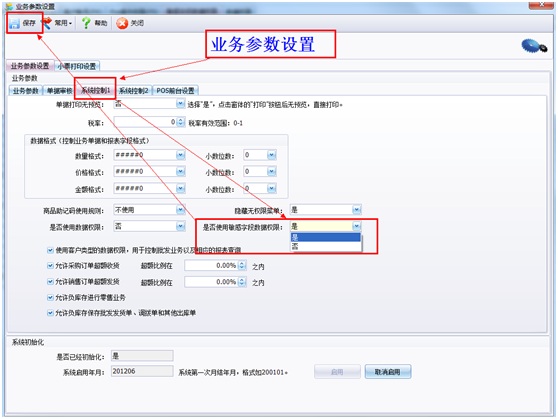Screen dimensions: 558x419
Task: Toggle 使用客户类型的数据权限 checkbox
Action: (x=50, y=250)
